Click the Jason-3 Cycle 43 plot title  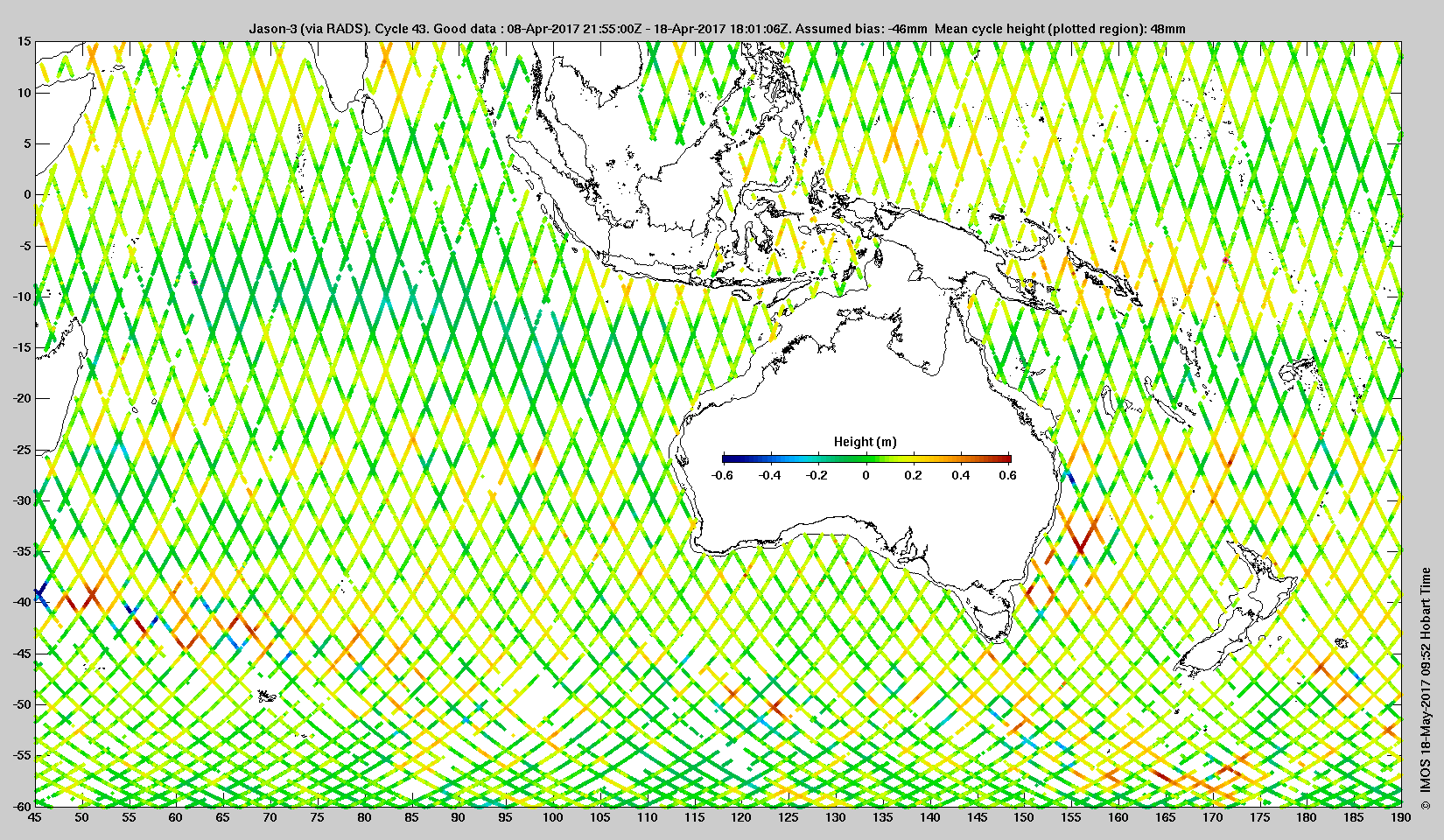[718, 29]
